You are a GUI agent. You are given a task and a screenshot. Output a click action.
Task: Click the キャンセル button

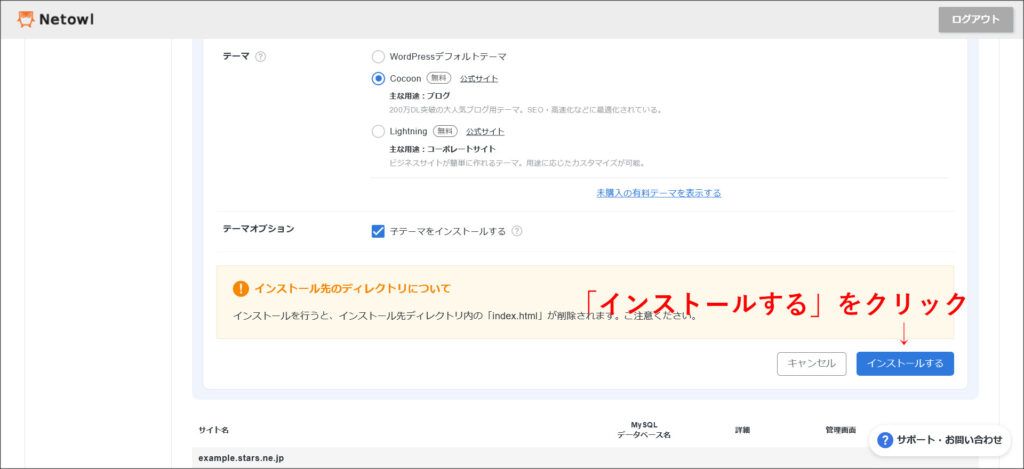[811, 364]
